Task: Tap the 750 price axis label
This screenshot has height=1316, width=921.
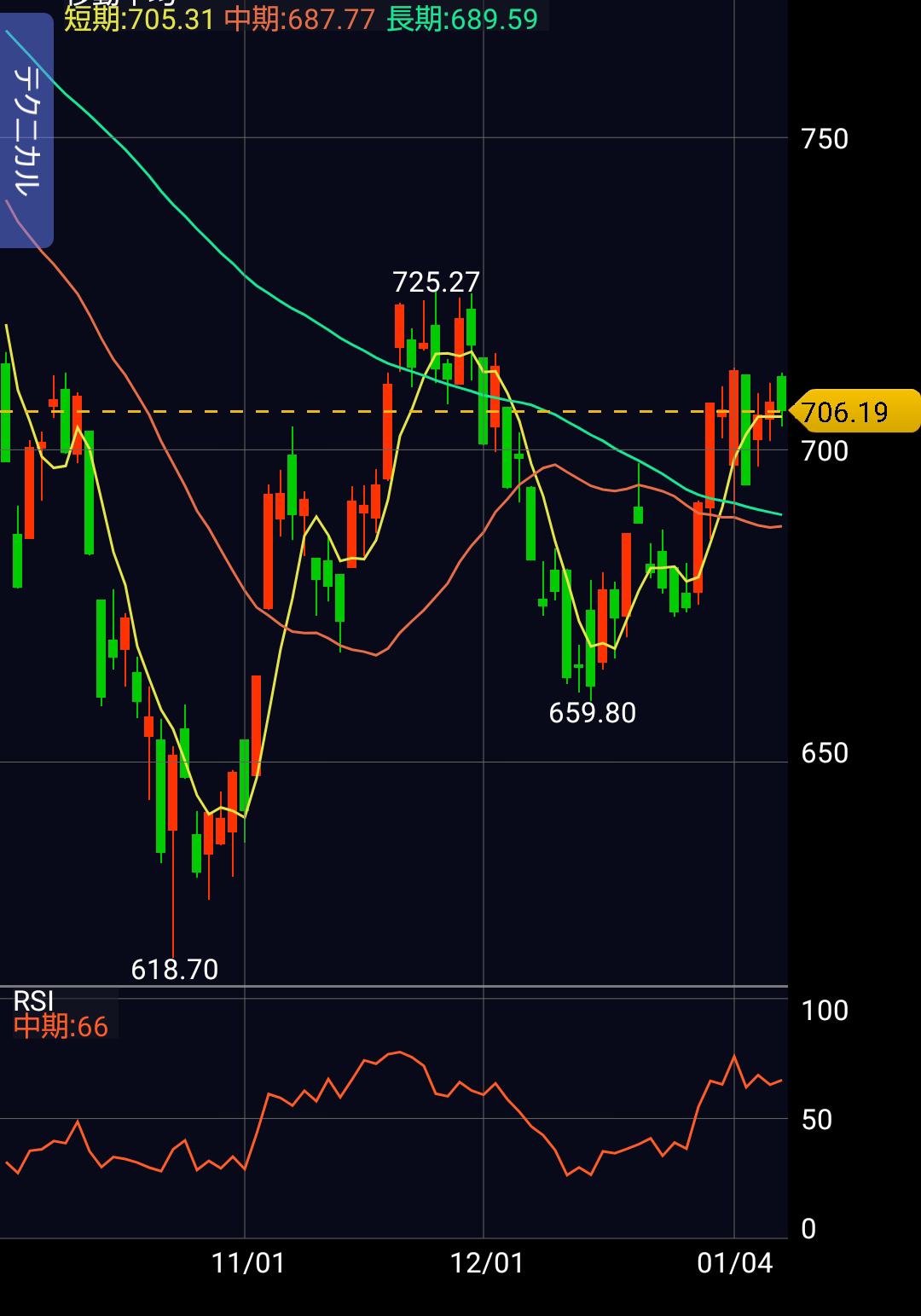Action: 825,139
